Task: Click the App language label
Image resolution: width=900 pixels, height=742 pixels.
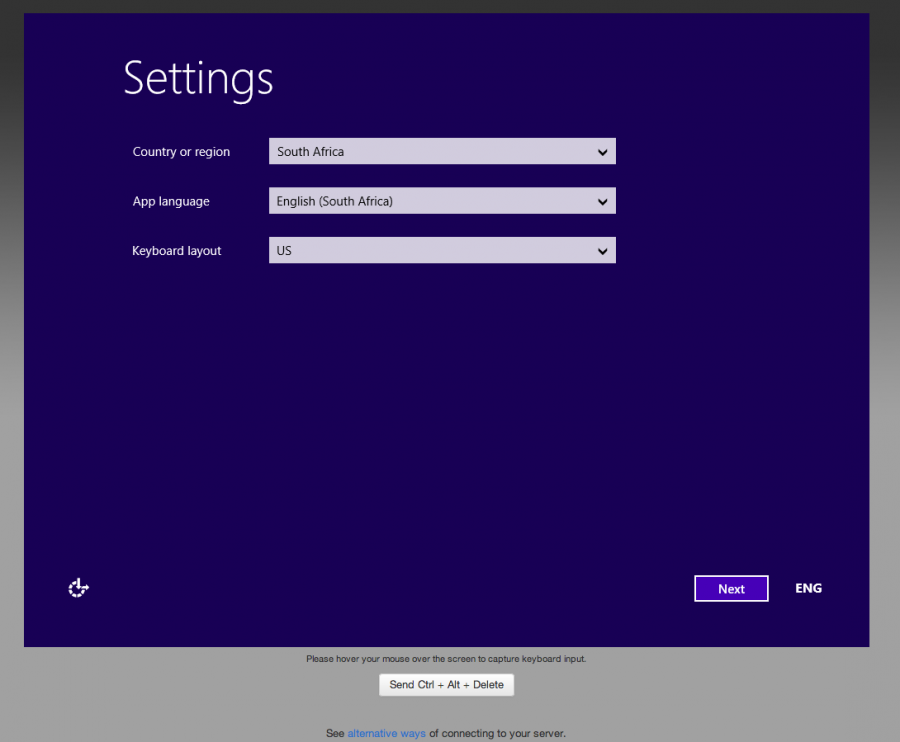Action: point(170,201)
